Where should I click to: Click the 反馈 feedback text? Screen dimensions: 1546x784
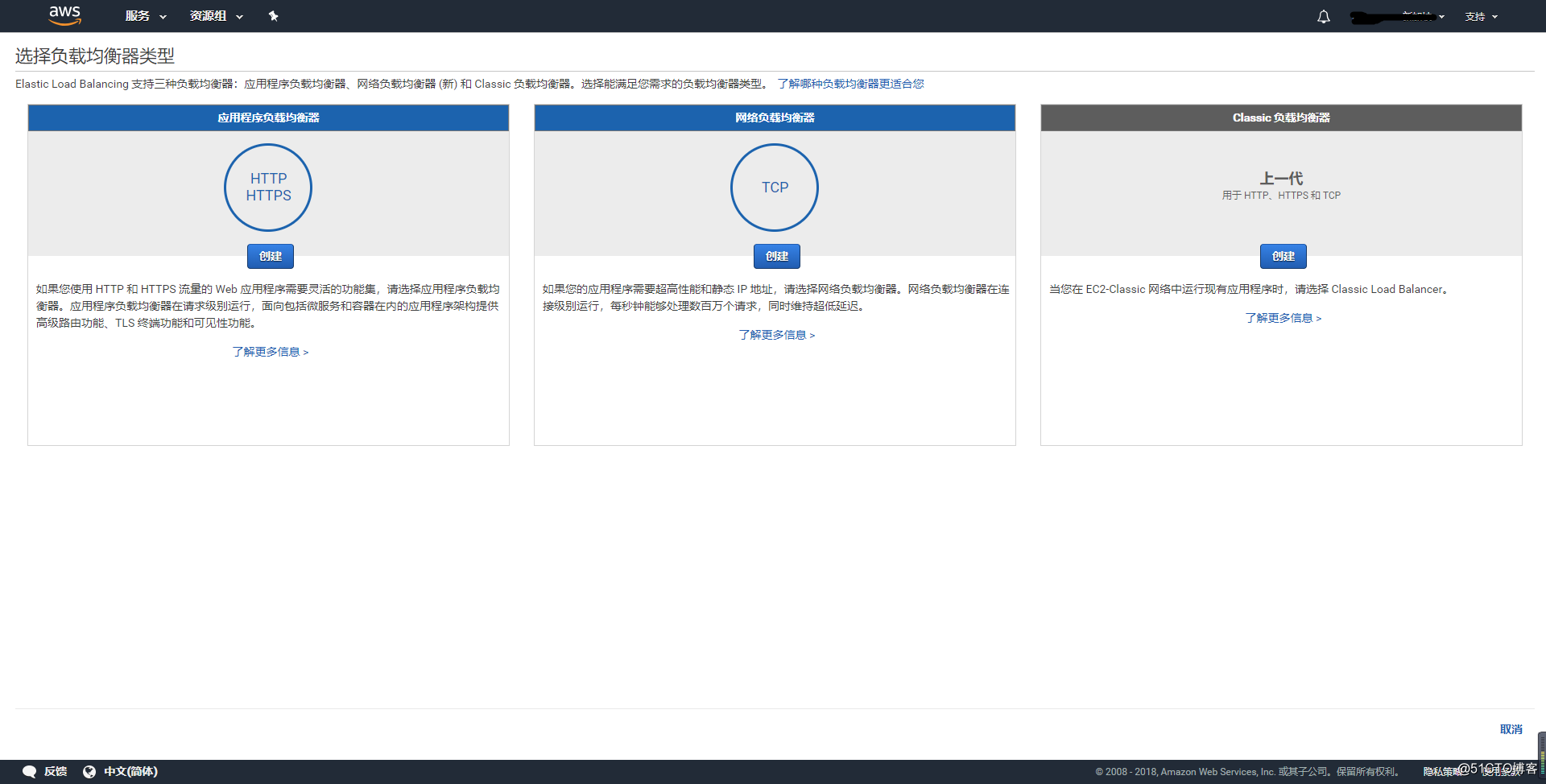[x=56, y=771]
